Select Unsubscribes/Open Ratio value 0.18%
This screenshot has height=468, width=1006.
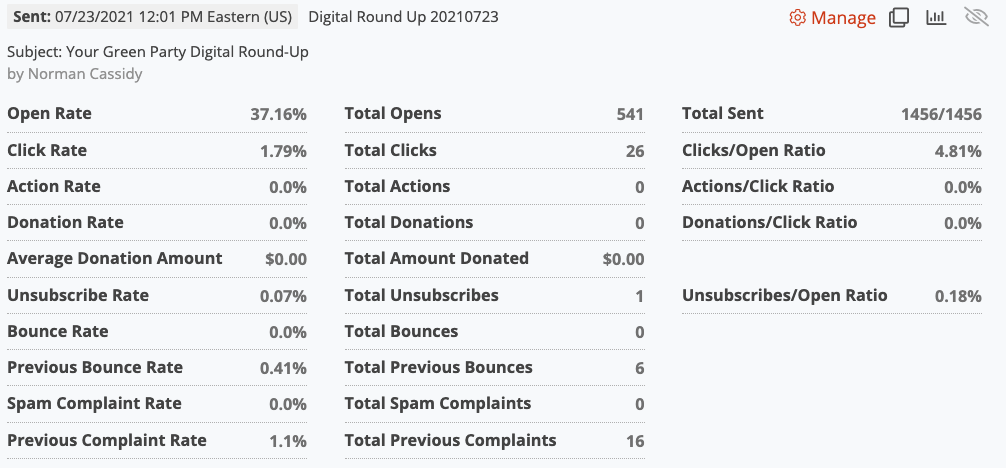(x=958, y=296)
